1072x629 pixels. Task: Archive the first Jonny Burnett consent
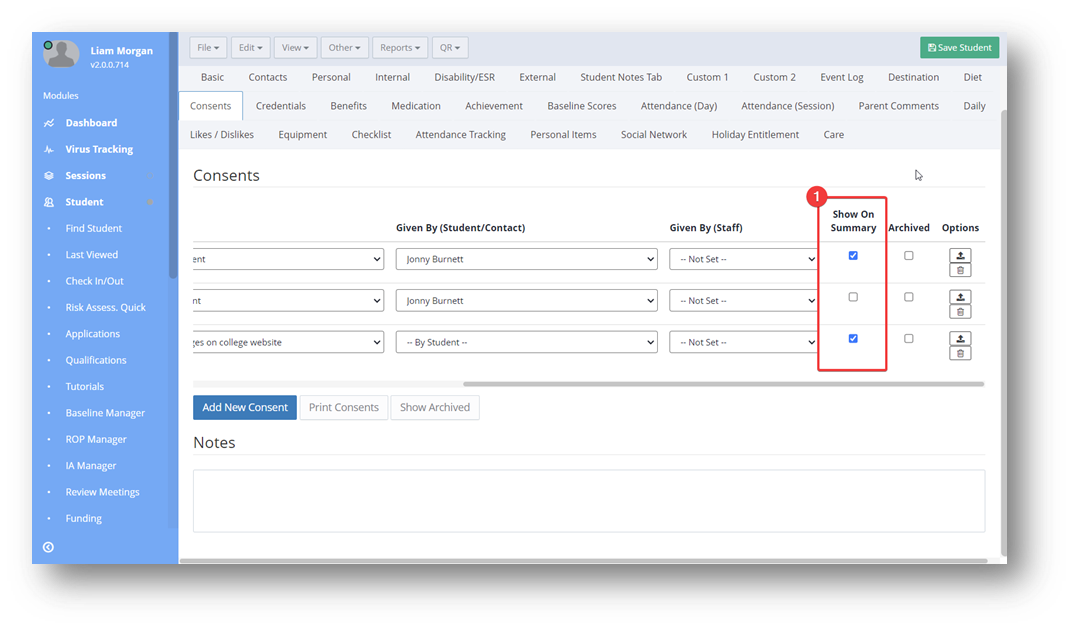(908, 255)
